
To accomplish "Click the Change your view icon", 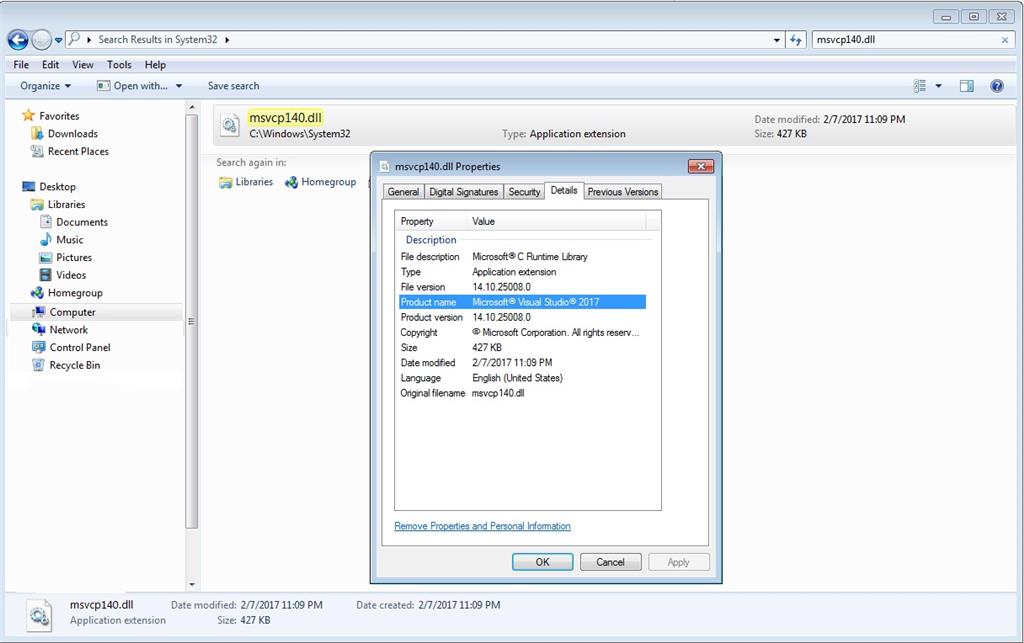I will [x=920, y=86].
